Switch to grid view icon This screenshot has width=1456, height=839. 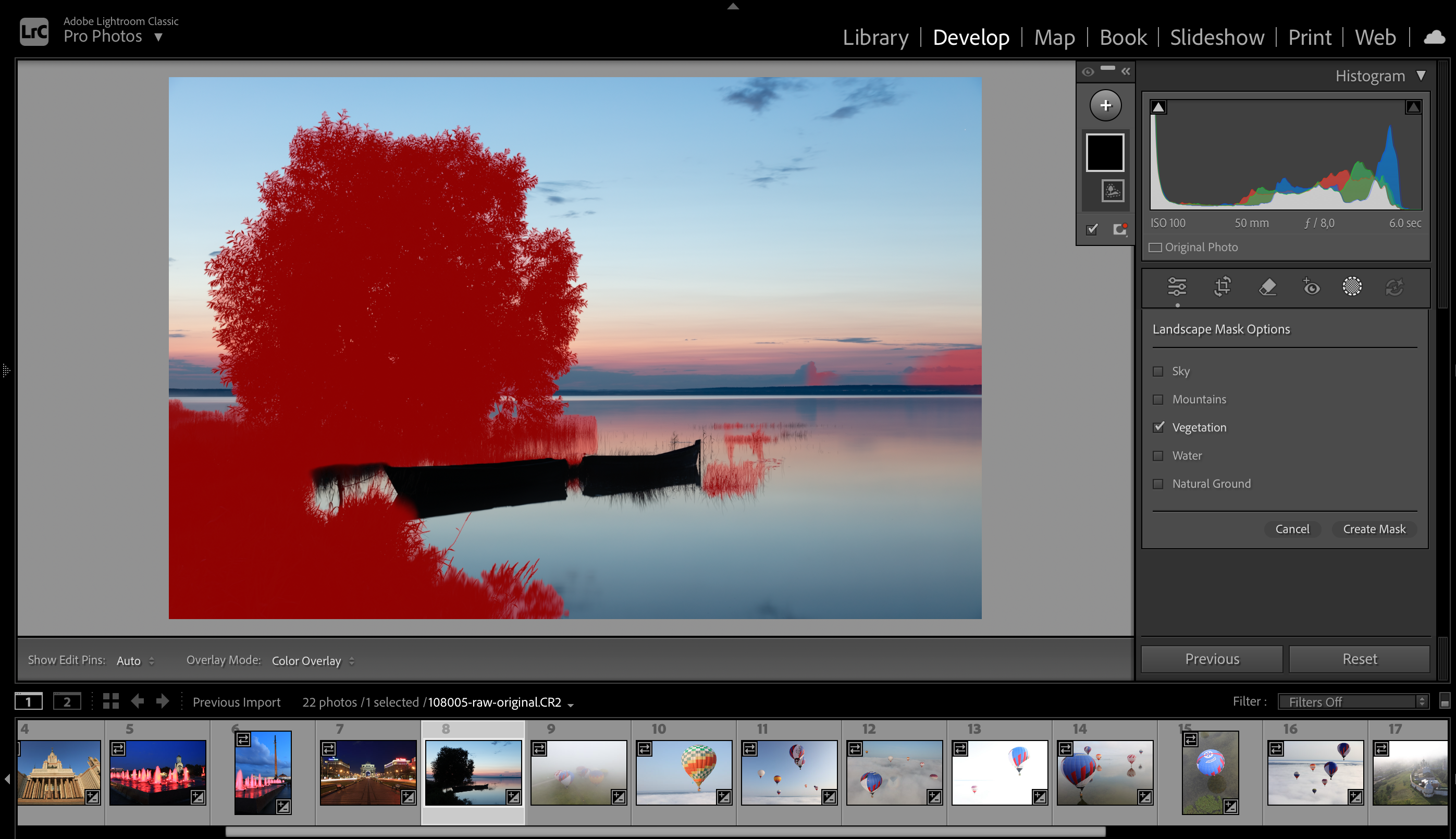tap(110, 701)
